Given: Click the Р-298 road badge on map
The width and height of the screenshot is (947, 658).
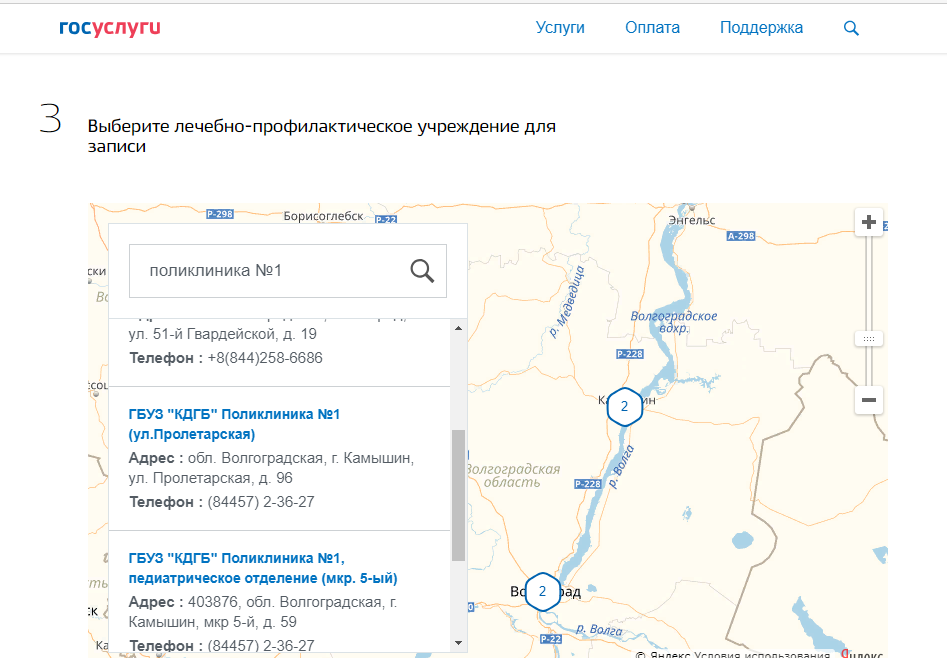Looking at the screenshot, I should (220, 214).
